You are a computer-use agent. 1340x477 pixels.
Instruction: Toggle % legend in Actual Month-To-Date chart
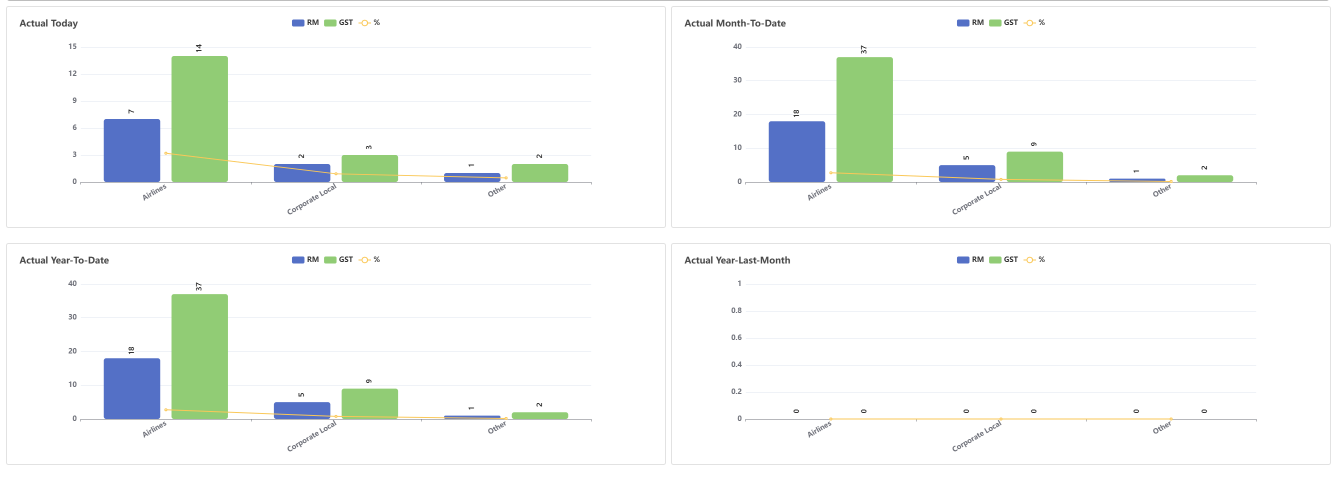pos(1030,22)
